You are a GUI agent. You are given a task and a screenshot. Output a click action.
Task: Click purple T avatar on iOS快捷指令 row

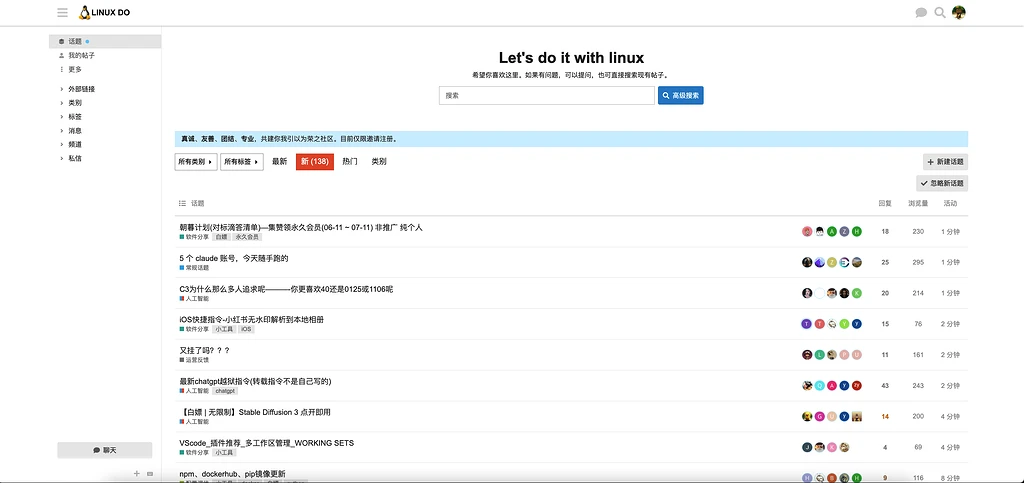[807, 324]
